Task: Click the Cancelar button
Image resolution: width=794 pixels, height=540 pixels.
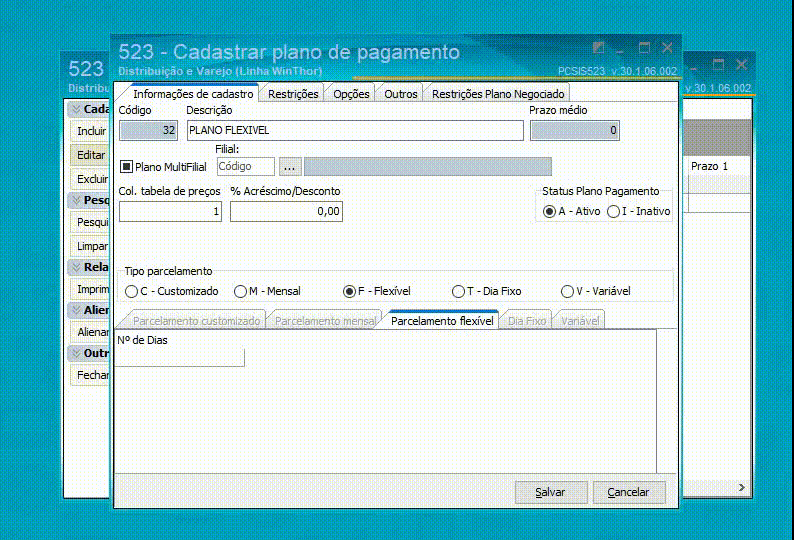Action: (x=629, y=492)
